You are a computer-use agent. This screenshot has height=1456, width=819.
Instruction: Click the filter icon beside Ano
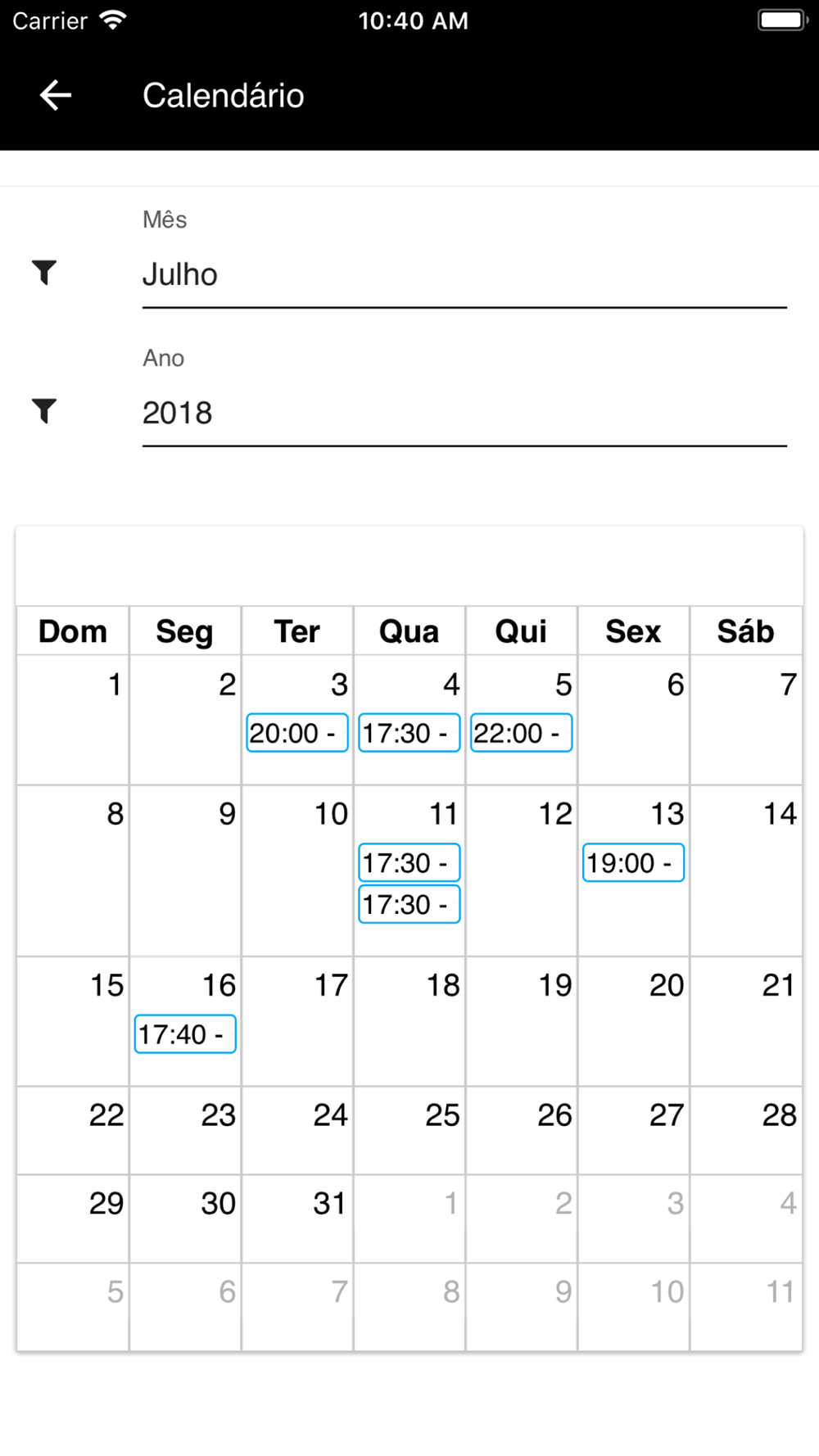(44, 410)
